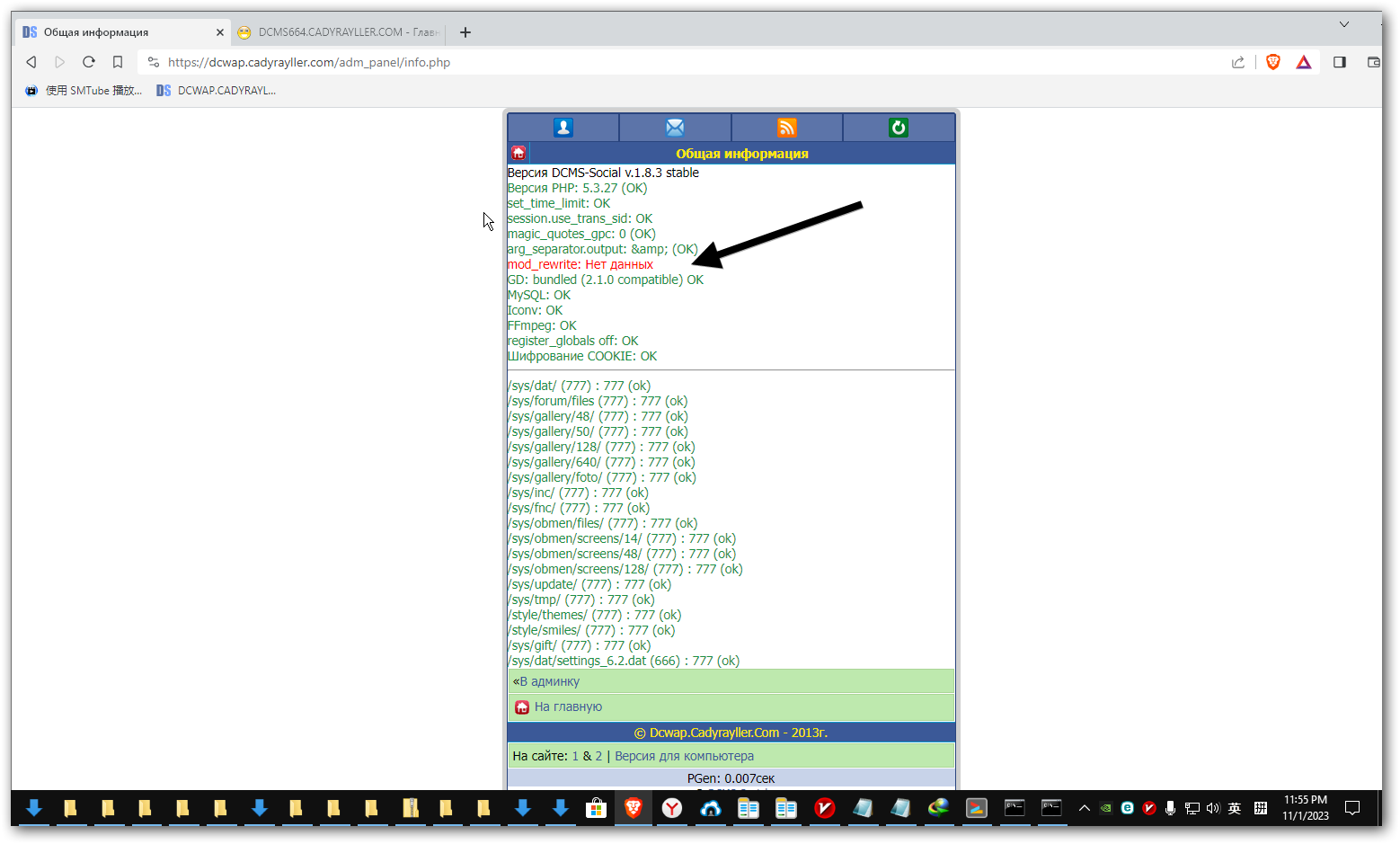Open the Brave Rewards triangle icon
This screenshot has width=1400, height=844.
[x=1304, y=62]
